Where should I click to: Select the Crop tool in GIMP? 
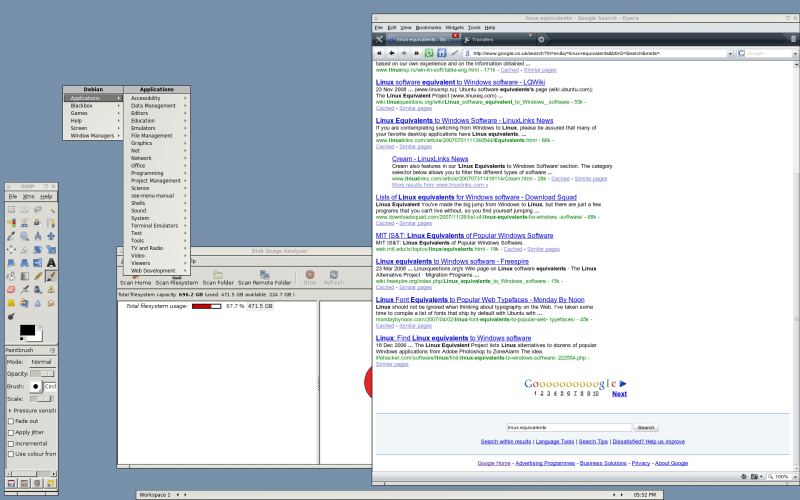click(24, 249)
